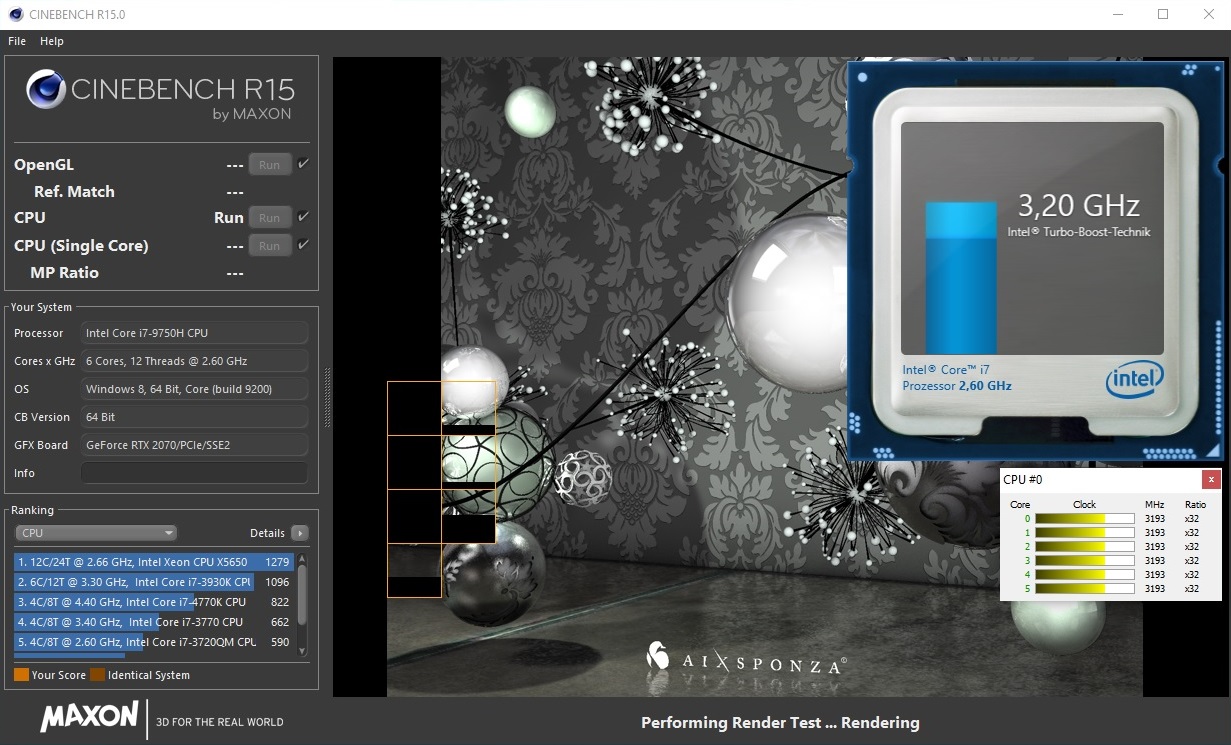
Task: Select ranking entry Intel Core i7-3930K
Action: click(x=154, y=582)
